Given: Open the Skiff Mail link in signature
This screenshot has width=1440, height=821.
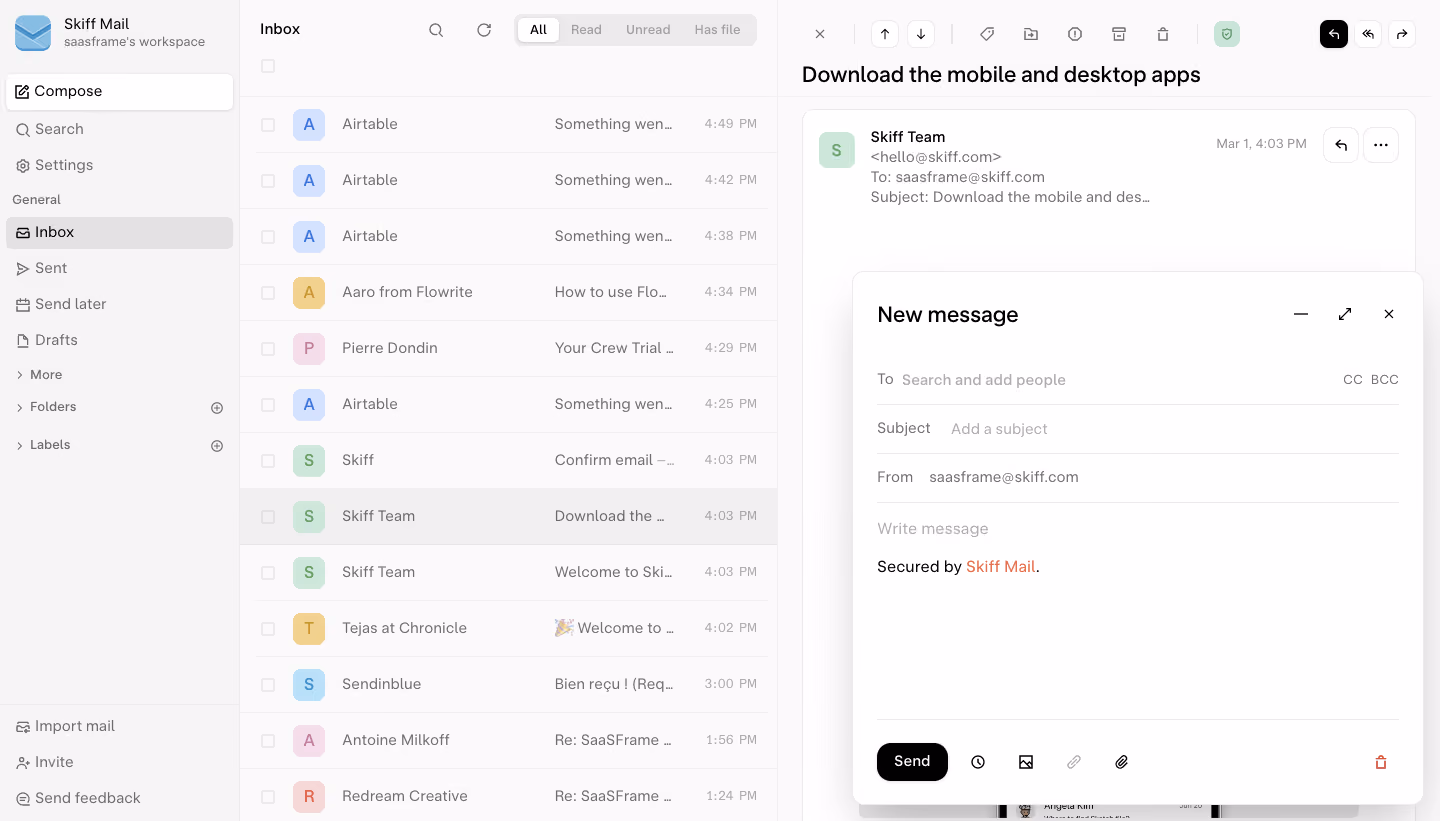Looking at the screenshot, I should click(x=1000, y=567).
